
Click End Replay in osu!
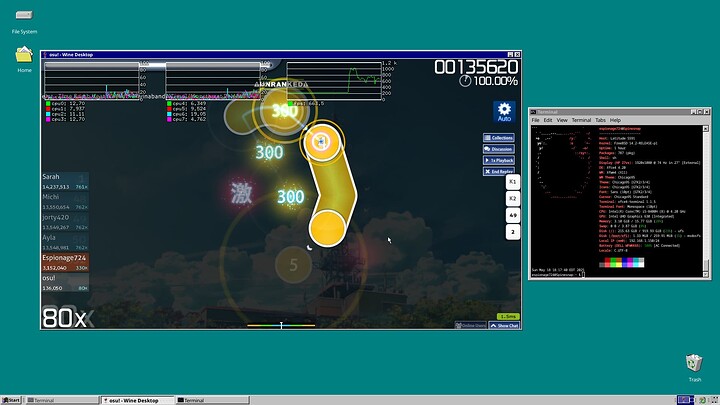[499, 171]
